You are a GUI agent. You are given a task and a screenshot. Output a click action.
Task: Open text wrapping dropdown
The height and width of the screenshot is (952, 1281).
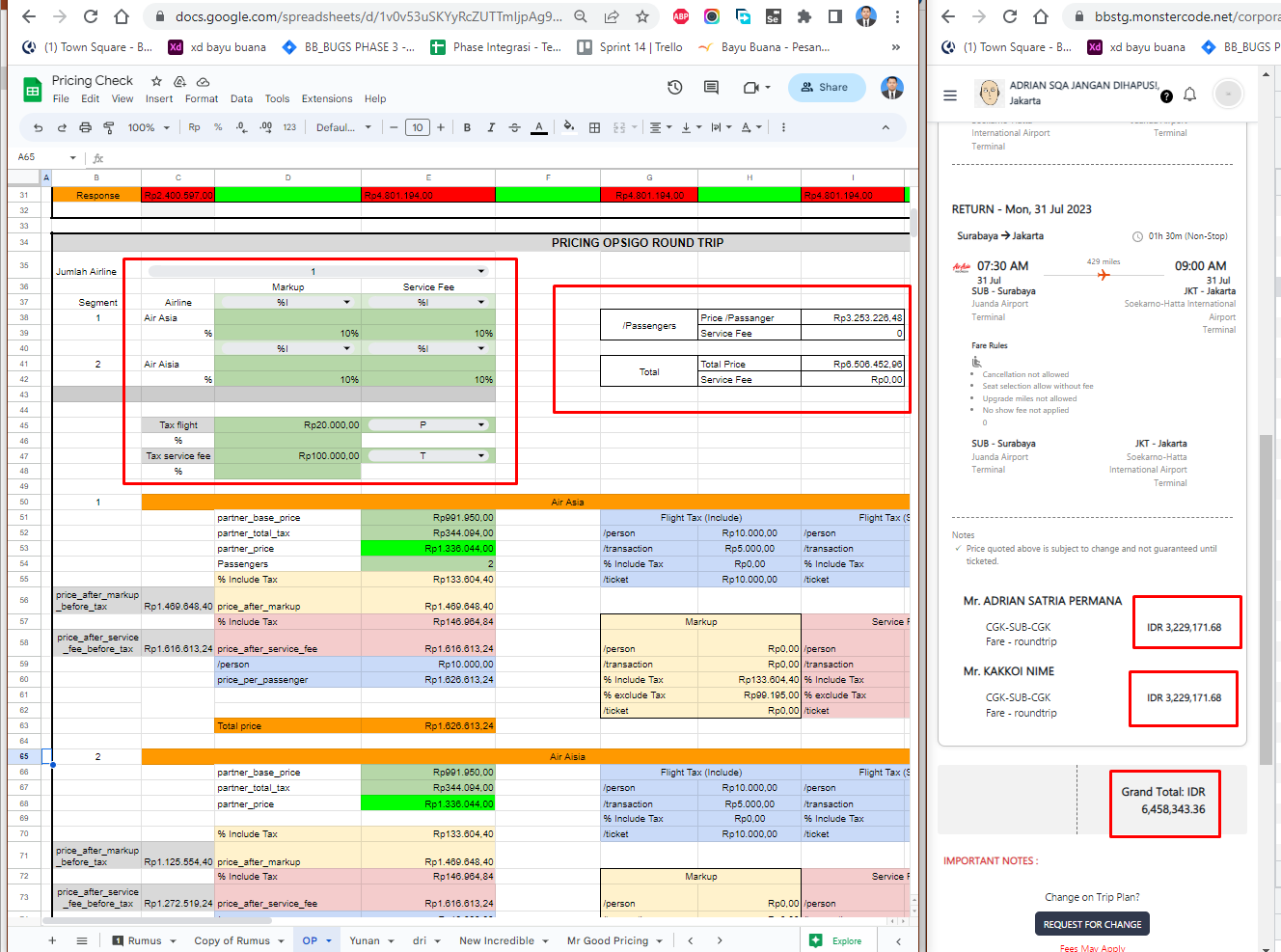pyautogui.click(x=721, y=127)
